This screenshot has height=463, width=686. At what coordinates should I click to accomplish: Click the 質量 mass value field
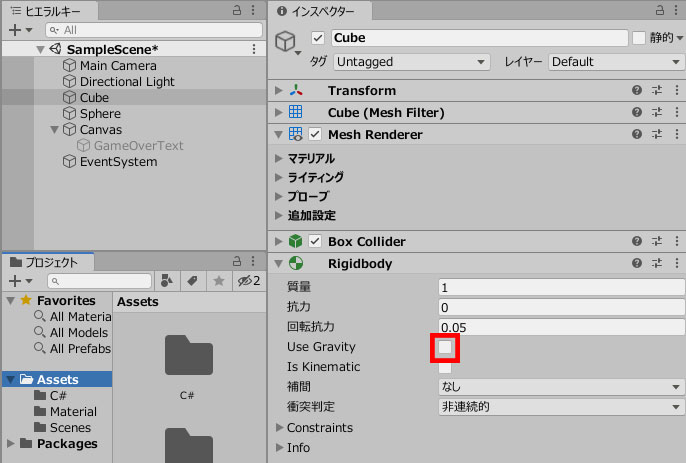click(562, 288)
